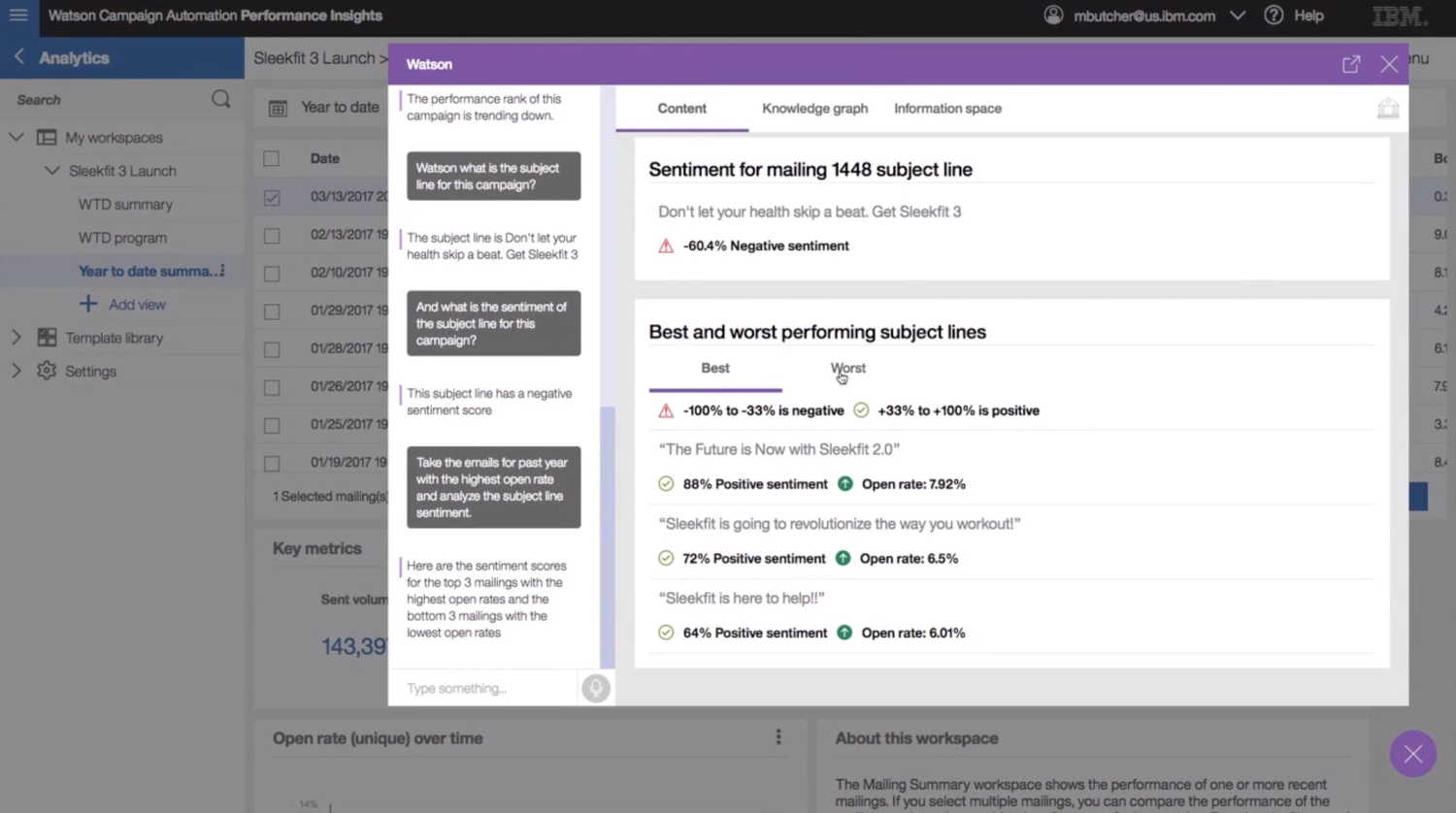The image size is (1456, 813).
Task: Check the 02/13/2017 mailing checkbox
Action: (x=271, y=234)
